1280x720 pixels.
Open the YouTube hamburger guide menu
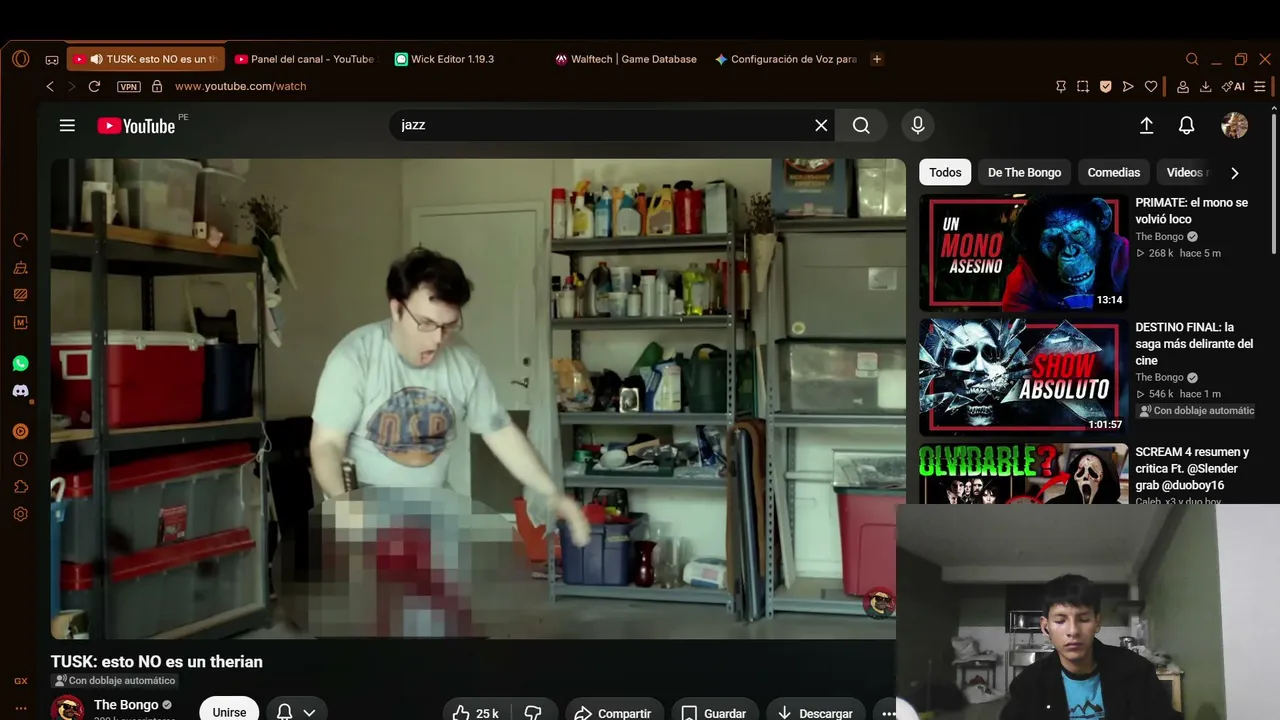67,125
